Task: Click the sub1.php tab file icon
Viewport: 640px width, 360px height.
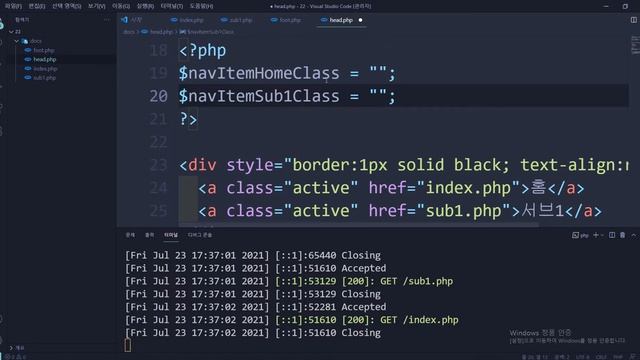Action: (224, 20)
